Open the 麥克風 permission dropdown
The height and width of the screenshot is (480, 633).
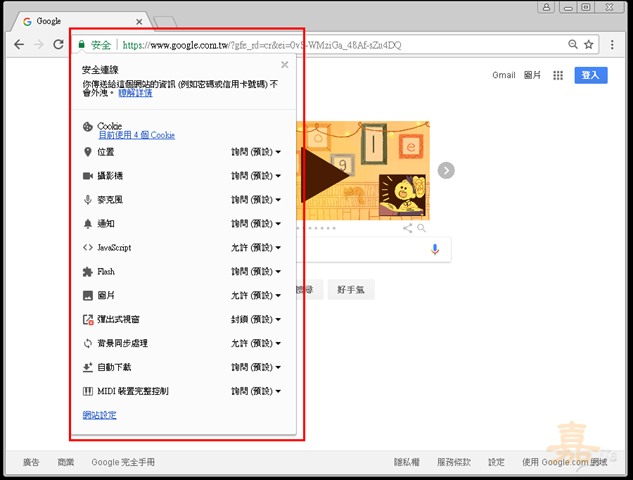(256, 200)
